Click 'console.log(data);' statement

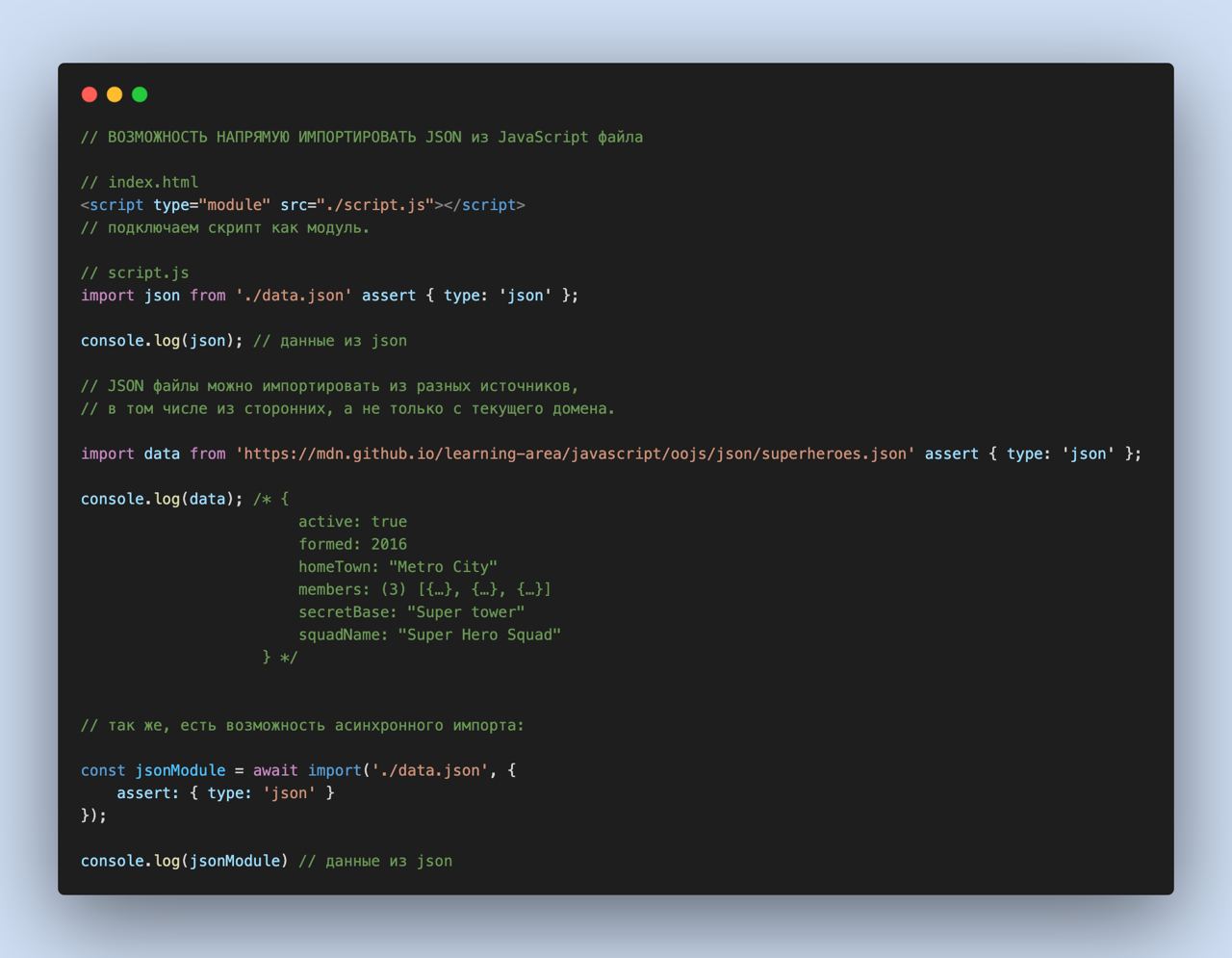tap(162, 499)
